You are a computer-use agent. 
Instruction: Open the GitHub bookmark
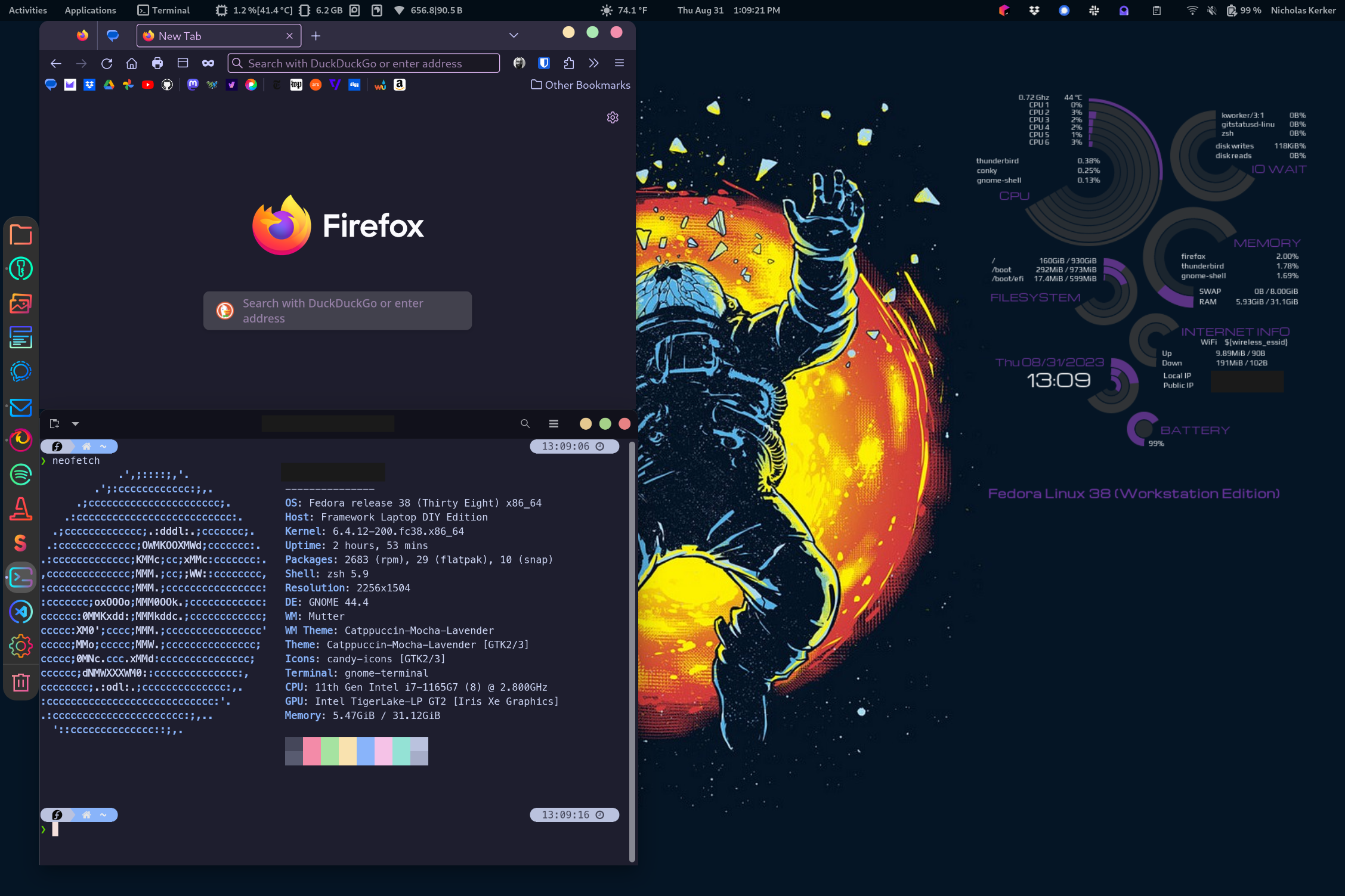tap(167, 85)
